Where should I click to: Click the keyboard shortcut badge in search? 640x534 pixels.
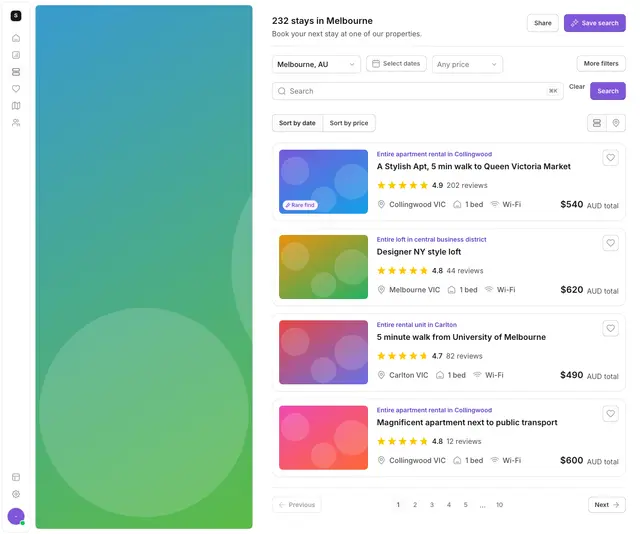pyautogui.click(x=553, y=91)
